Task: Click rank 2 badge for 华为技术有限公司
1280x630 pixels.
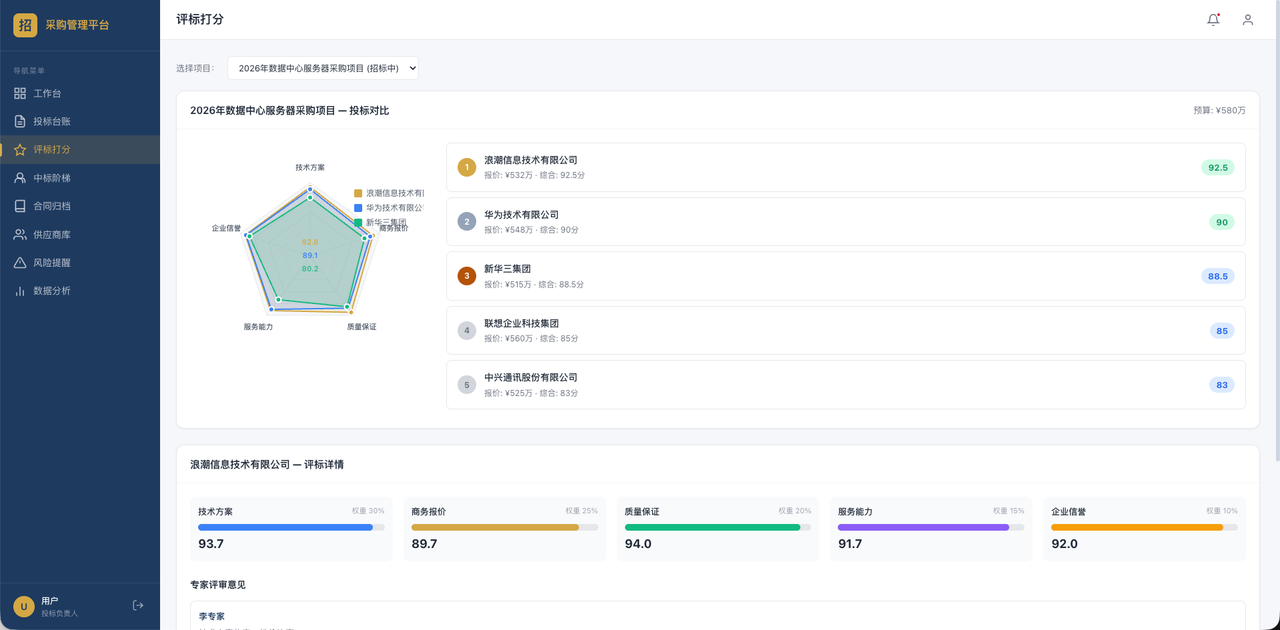Action: click(467, 222)
